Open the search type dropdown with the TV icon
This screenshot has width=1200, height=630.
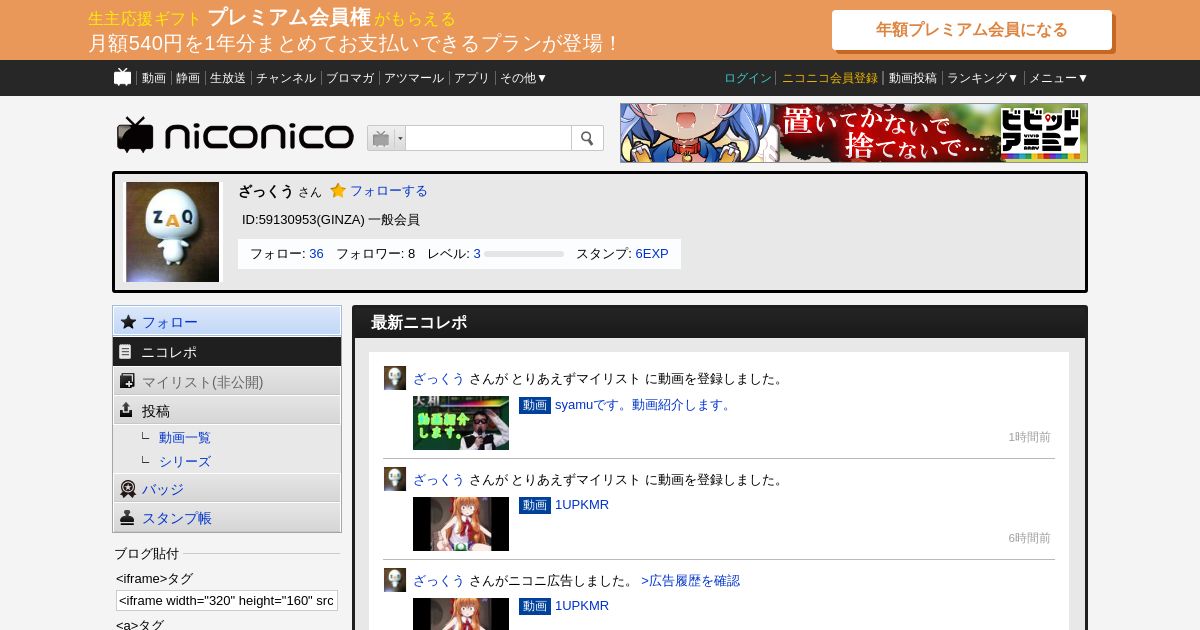(386, 138)
